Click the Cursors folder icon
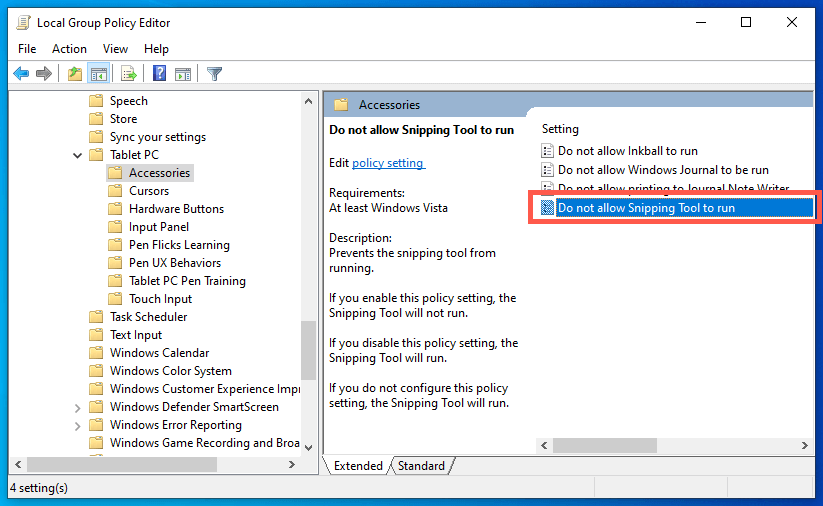The width and height of the screenshot is (823, 506). [115, 191]
